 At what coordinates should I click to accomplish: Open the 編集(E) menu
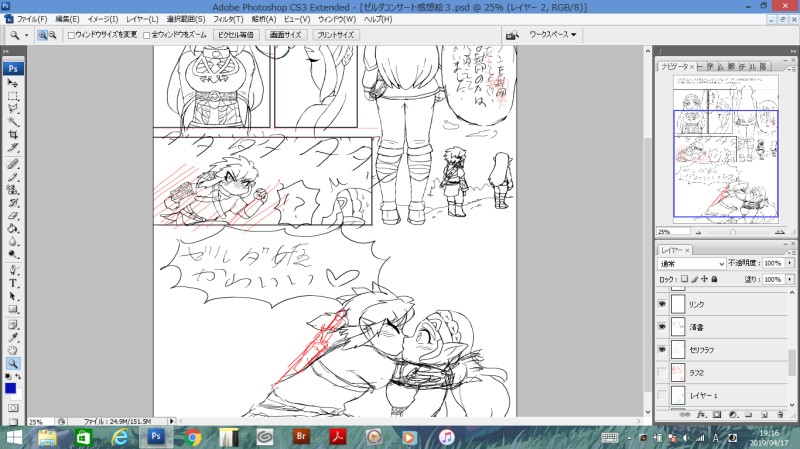[67, 19]
